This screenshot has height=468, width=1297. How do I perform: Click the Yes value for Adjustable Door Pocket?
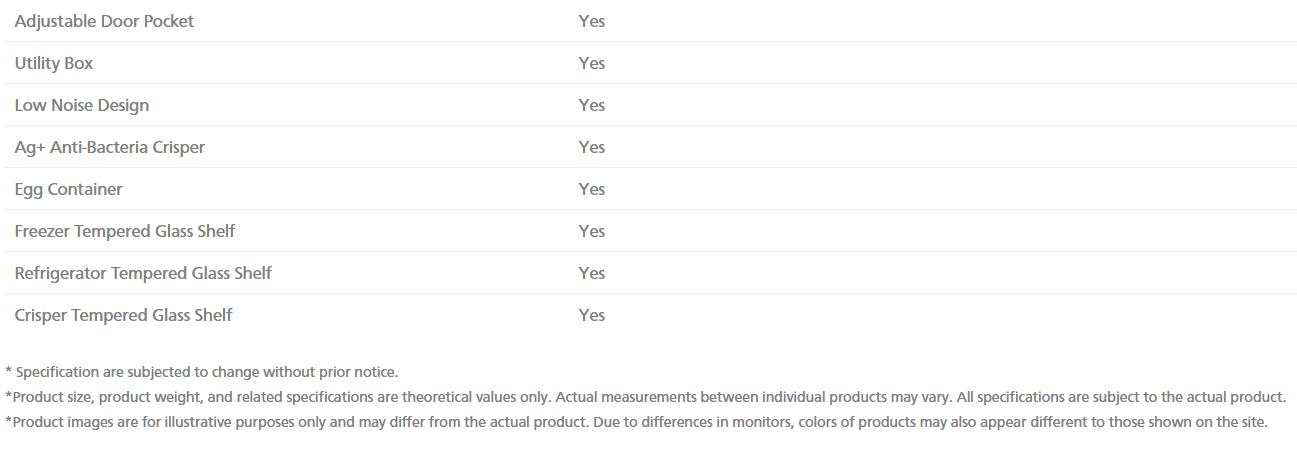click(592, 21)
